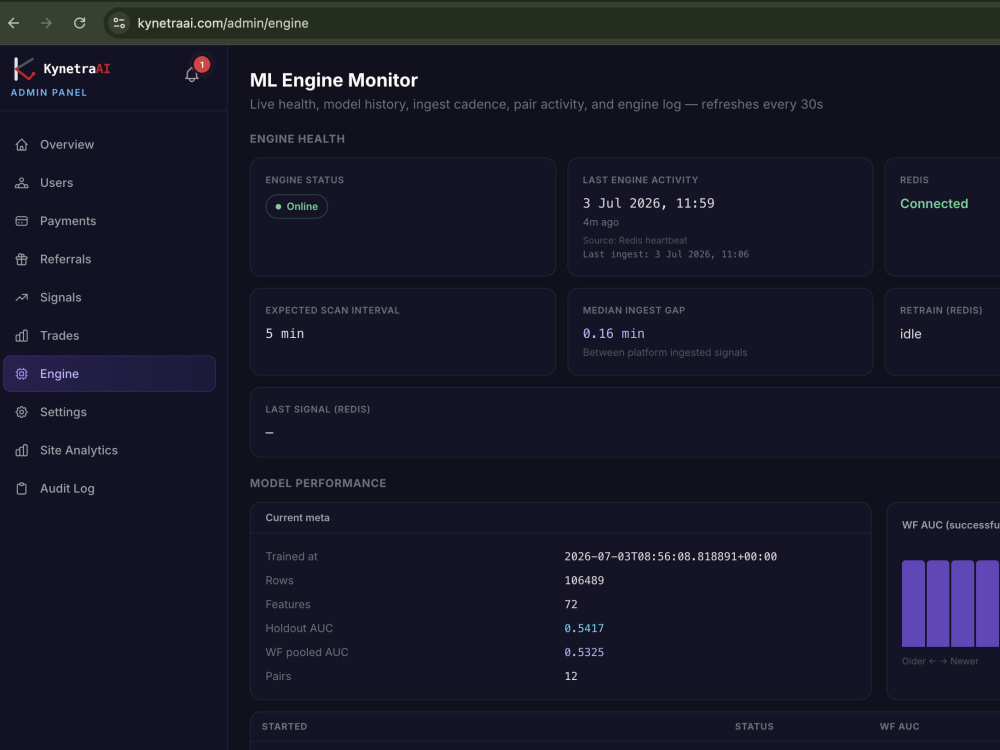
Task: Click the STARTED column header
Action: click(x=284, y=726)
